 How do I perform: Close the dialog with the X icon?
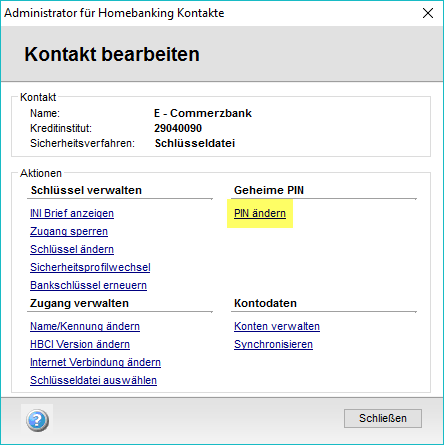tap(428, 13)
